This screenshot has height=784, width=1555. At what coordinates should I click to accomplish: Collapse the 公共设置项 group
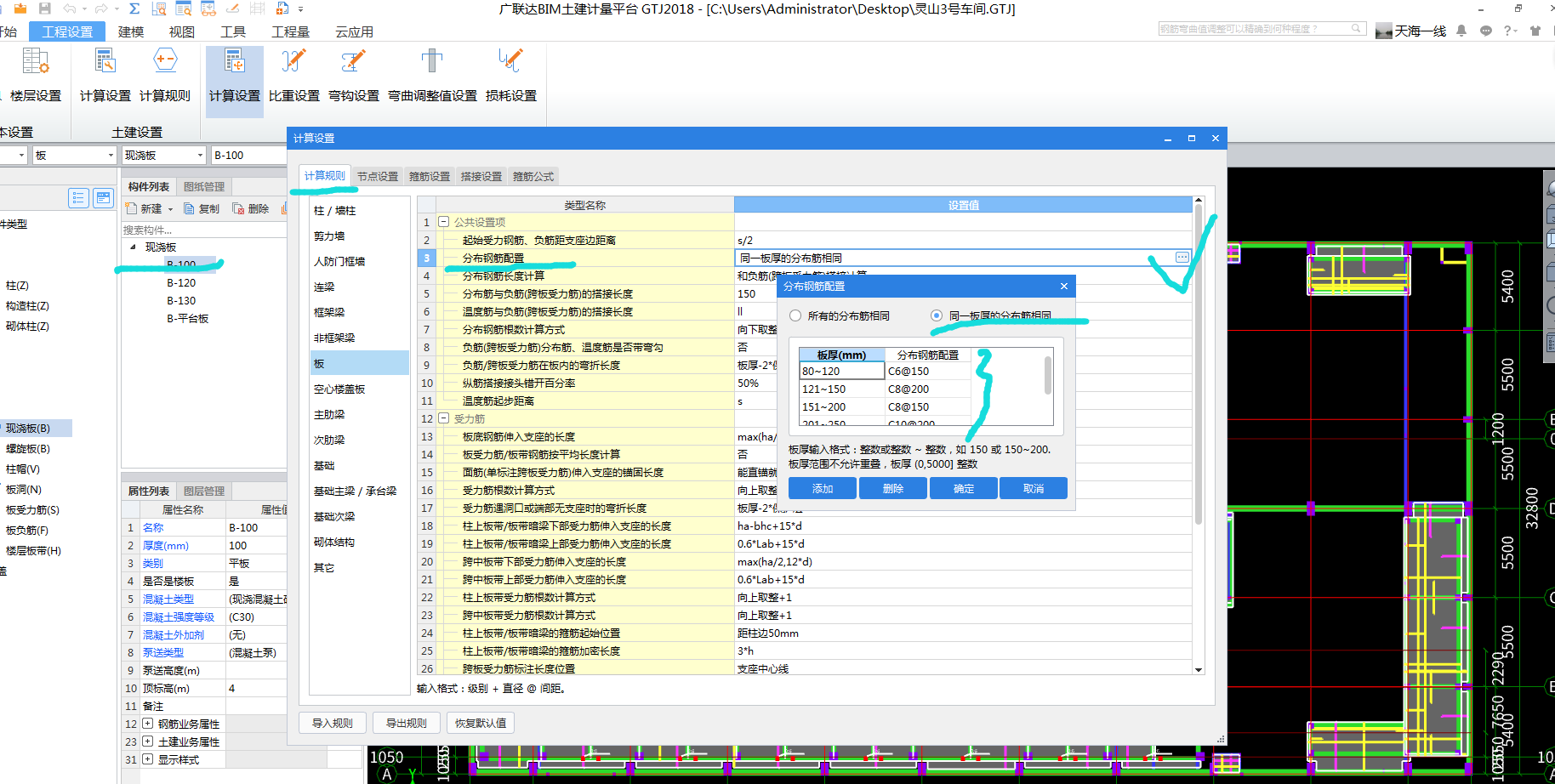[443, 222]
